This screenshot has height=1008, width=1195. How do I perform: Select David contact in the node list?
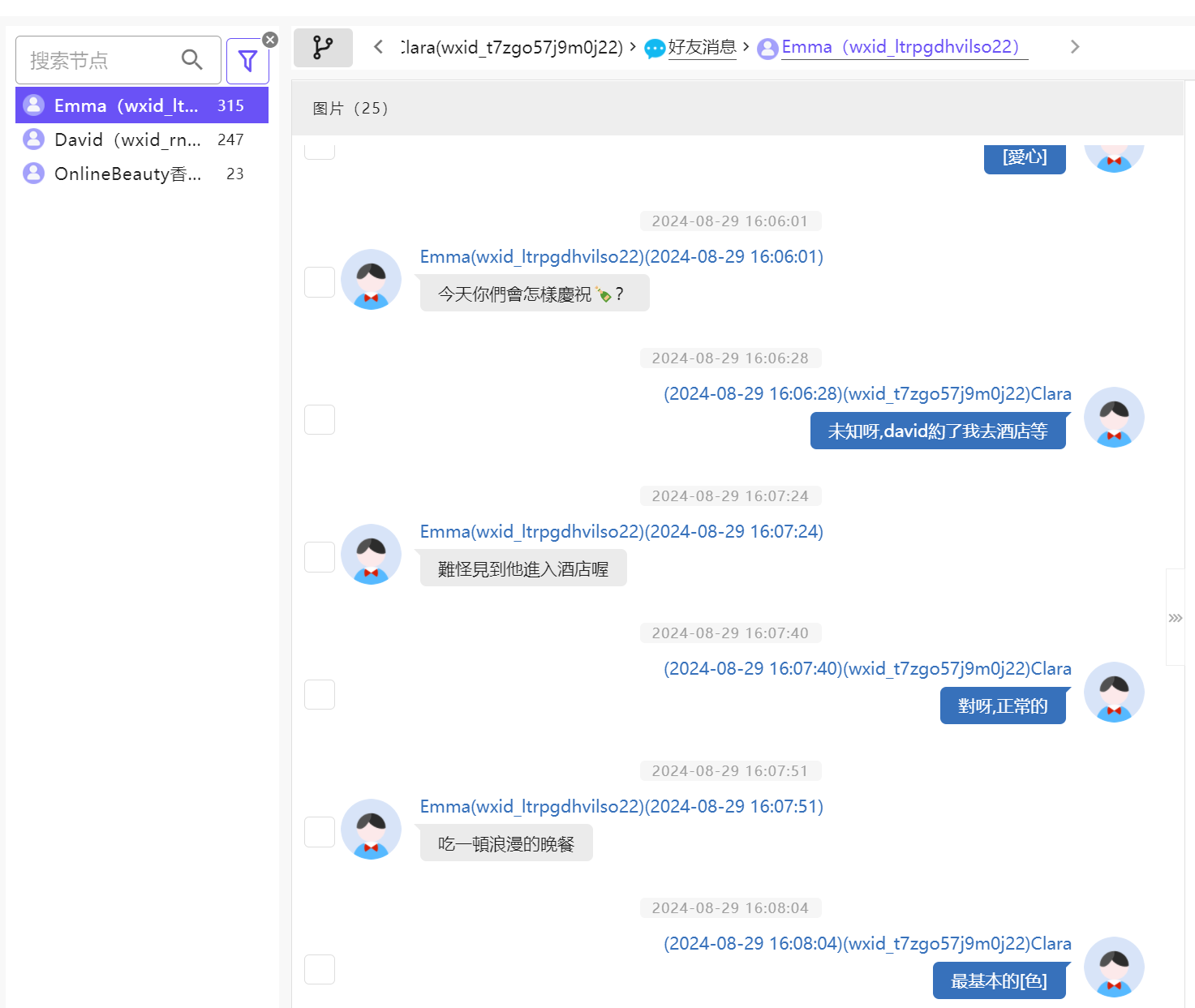(x=127, y=139)
